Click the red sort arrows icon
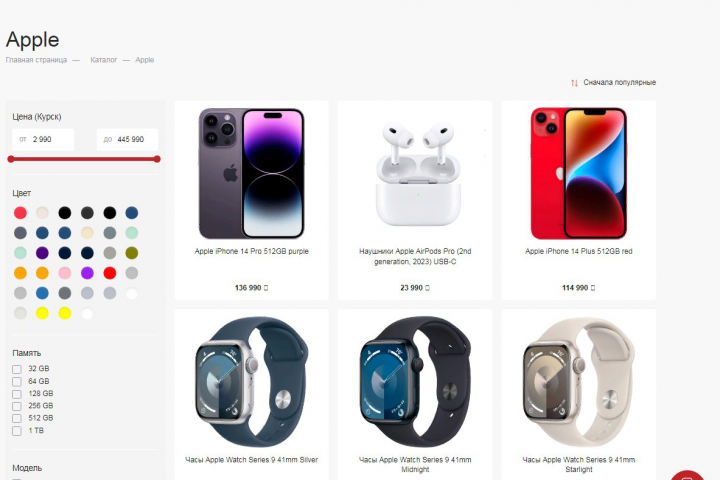Viewport: 720px width, 480px height. click(574, 83)
